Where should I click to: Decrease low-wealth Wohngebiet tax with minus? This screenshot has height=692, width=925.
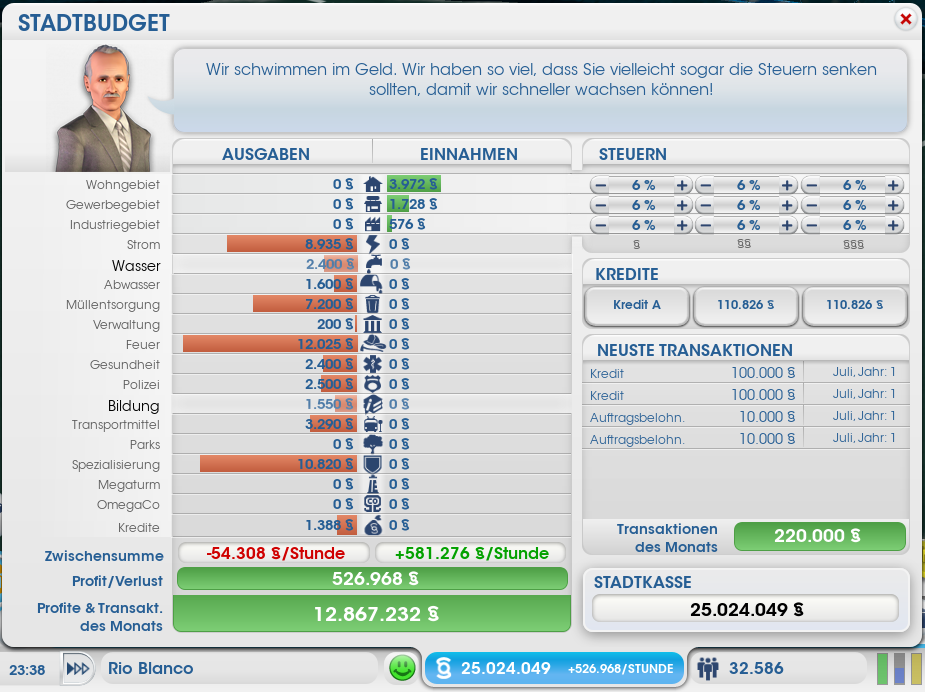(599, 185)
